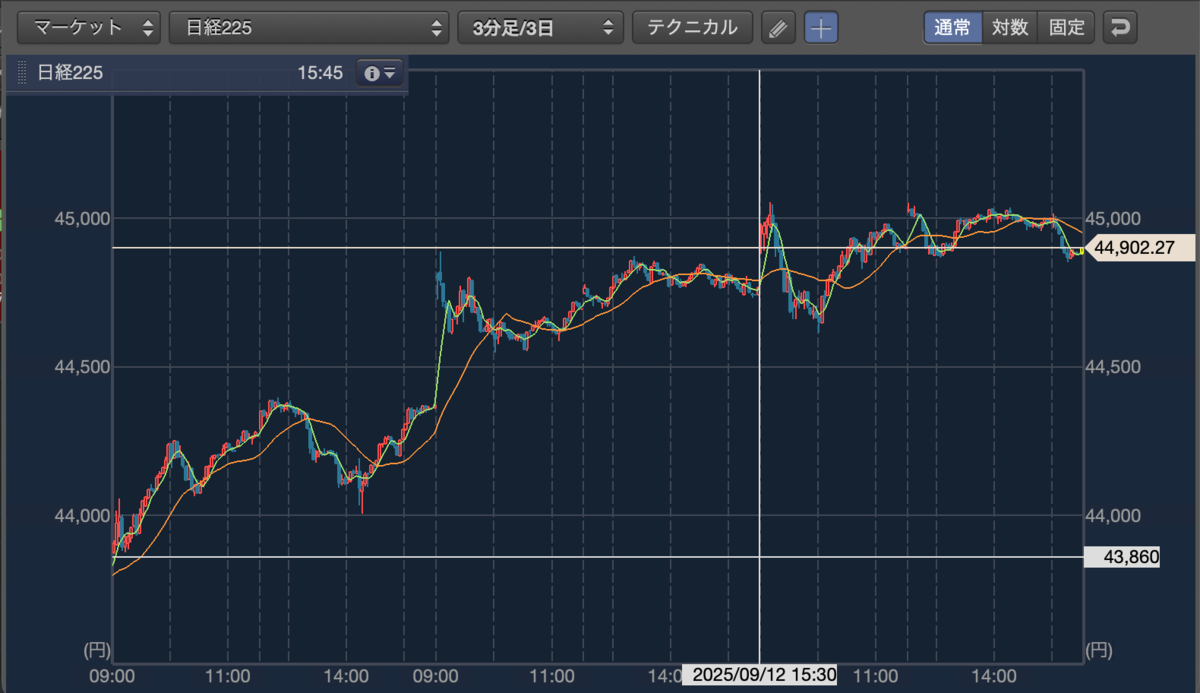Open the 3分足/3日 timeframe dropdown
Image resolution: width=1200 pixels, height=693 pixels.
540,27
